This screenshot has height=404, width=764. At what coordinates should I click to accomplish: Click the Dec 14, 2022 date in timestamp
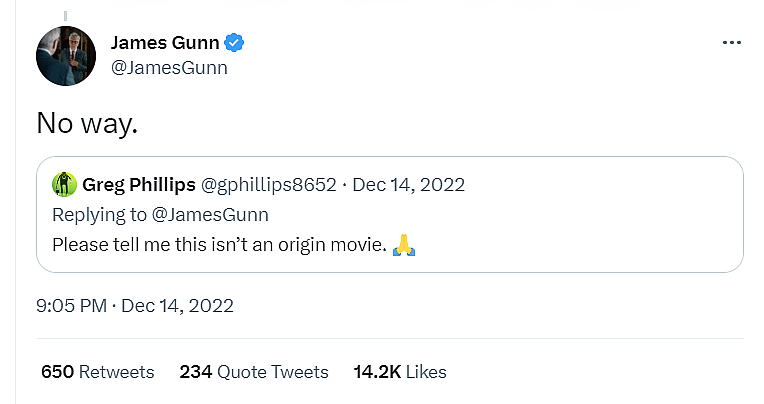coord(177,306)
